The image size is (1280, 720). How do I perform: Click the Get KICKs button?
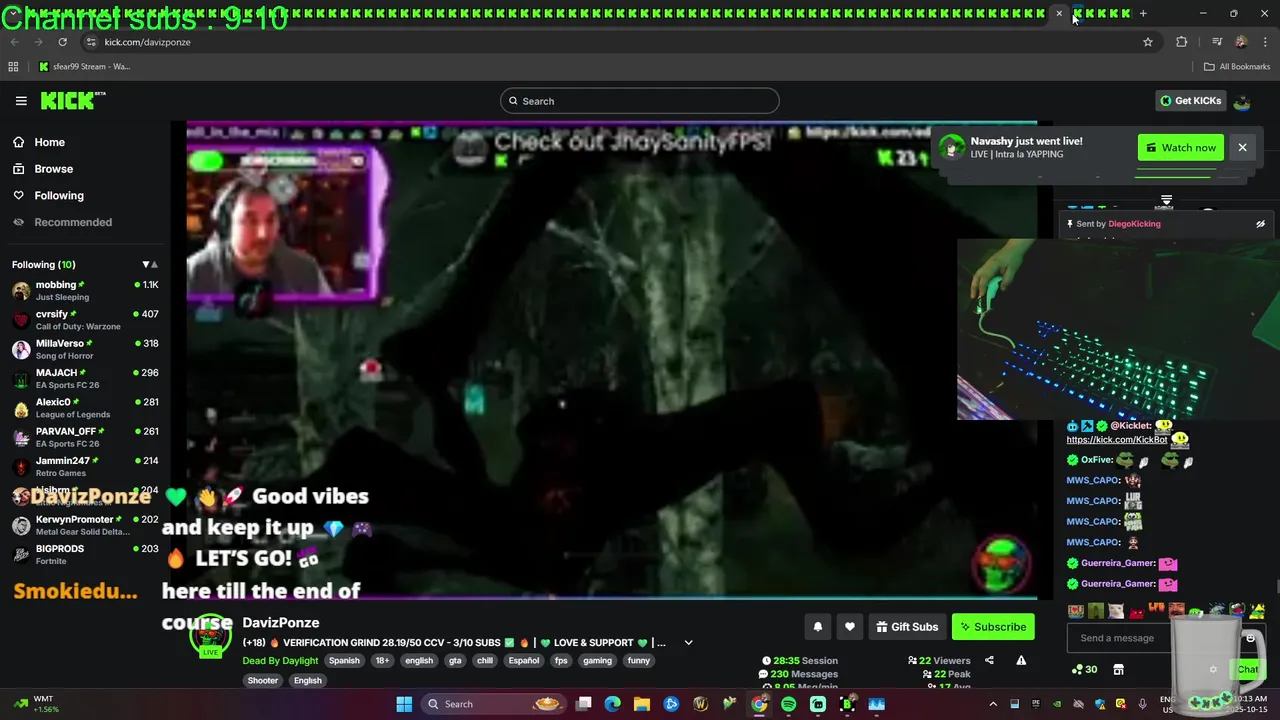[1190, 101]
